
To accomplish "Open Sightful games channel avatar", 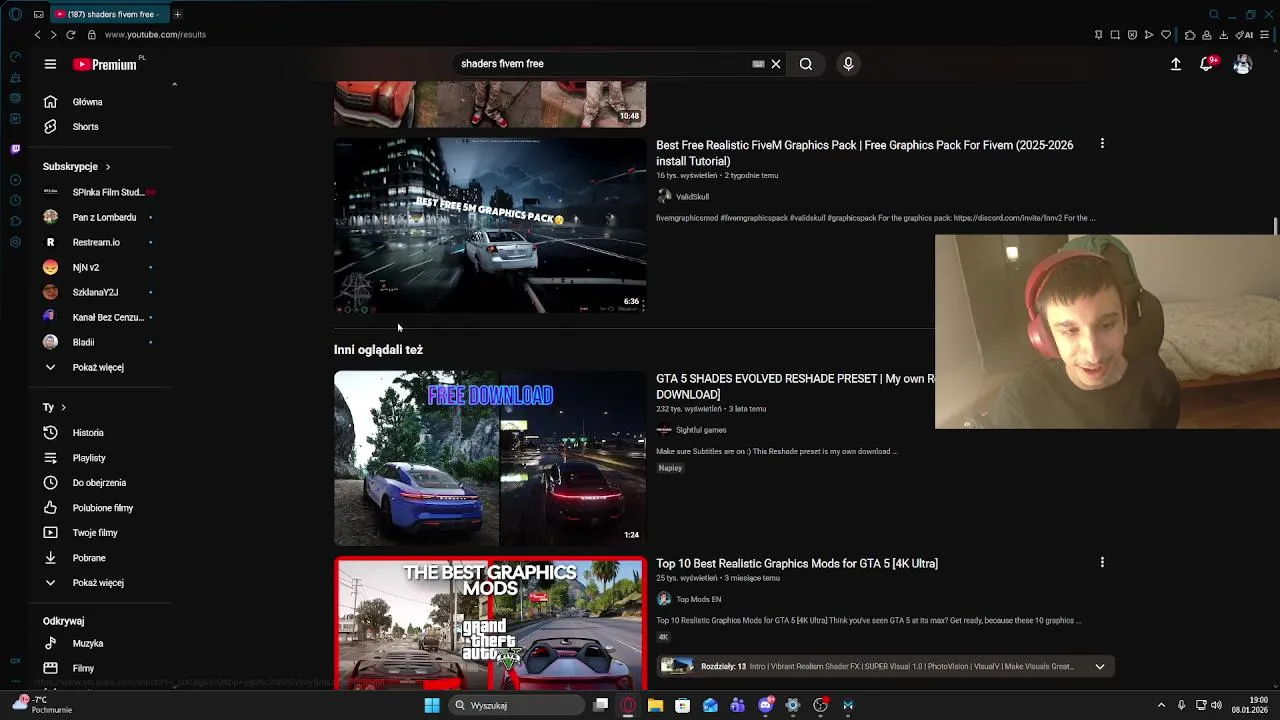I will [664, 430].
